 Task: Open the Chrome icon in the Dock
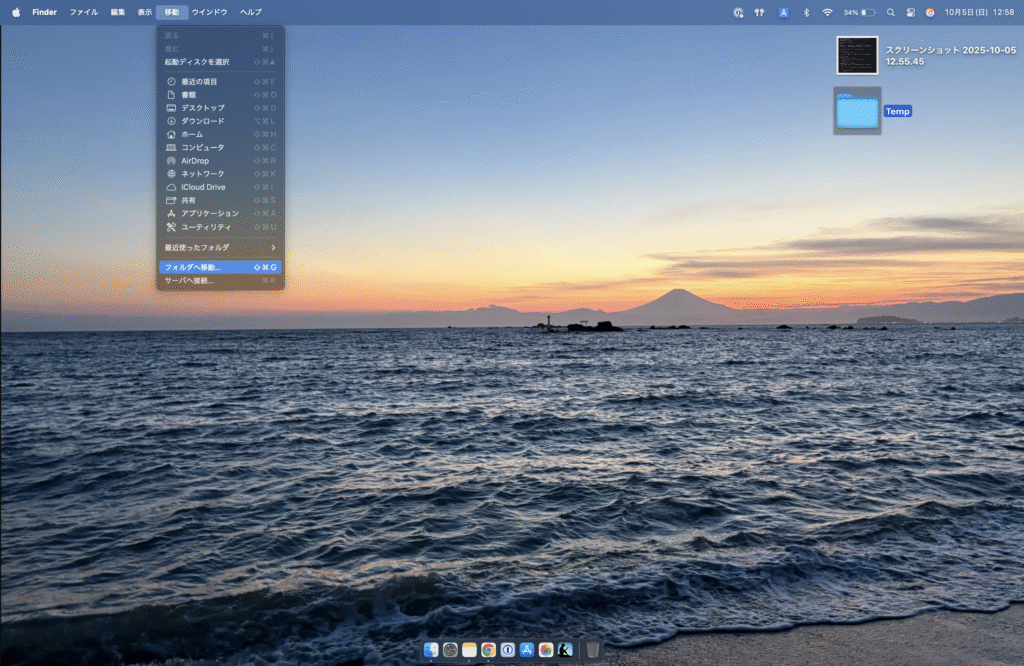(x=488, y=650)
